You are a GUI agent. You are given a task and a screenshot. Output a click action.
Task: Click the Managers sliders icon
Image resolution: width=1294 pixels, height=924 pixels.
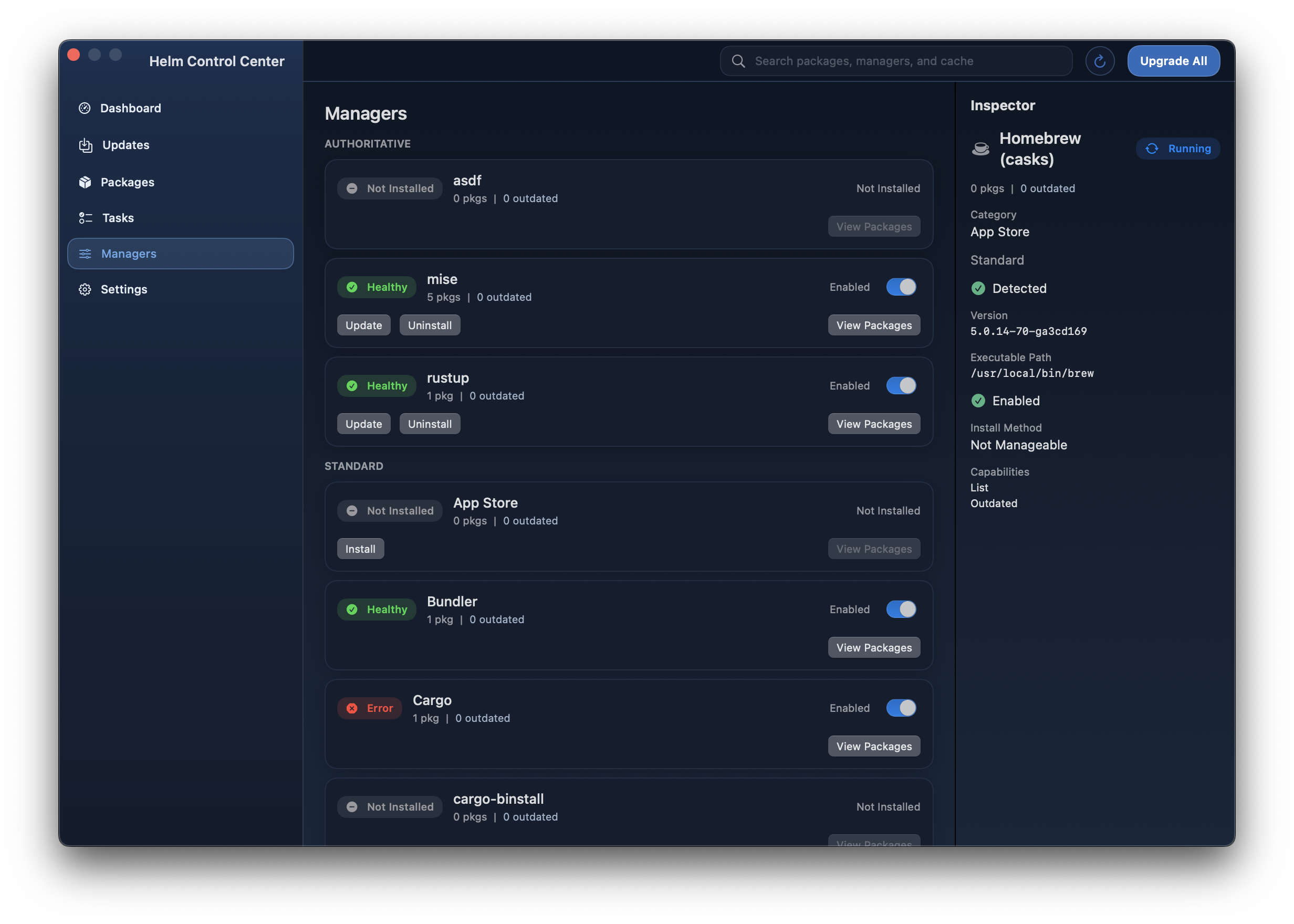pos(85,253)
